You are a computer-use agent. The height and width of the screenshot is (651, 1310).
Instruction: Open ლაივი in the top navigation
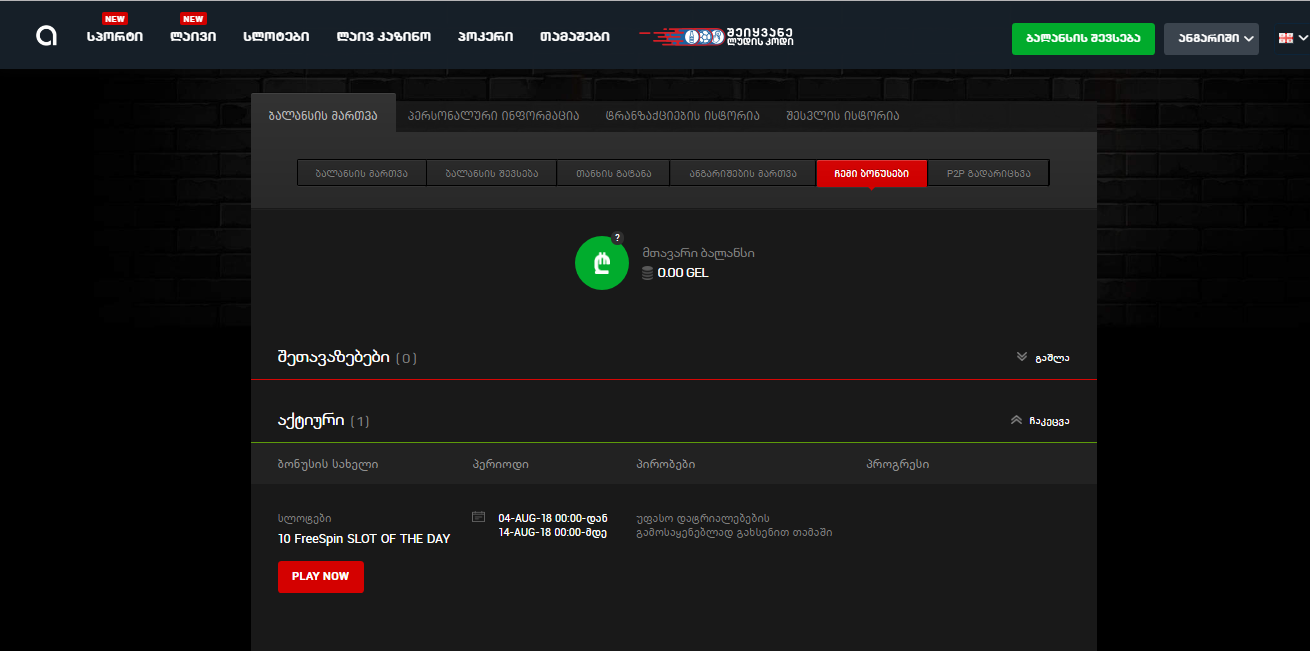193,37
